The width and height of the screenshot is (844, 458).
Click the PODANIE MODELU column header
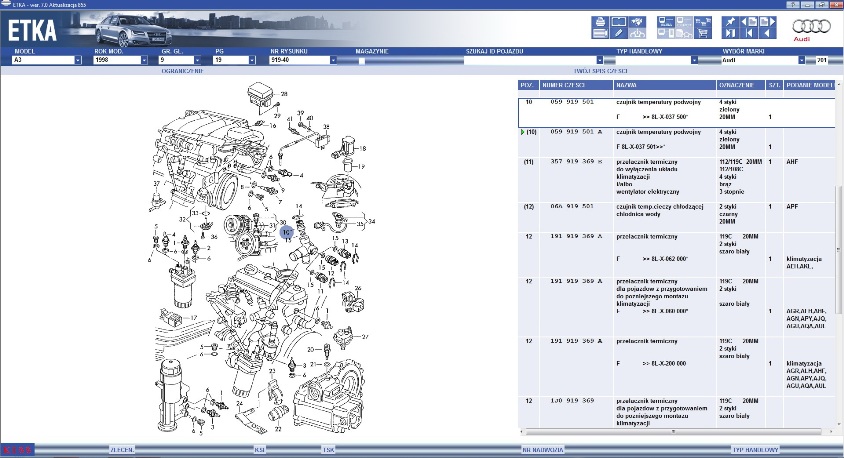809,85
